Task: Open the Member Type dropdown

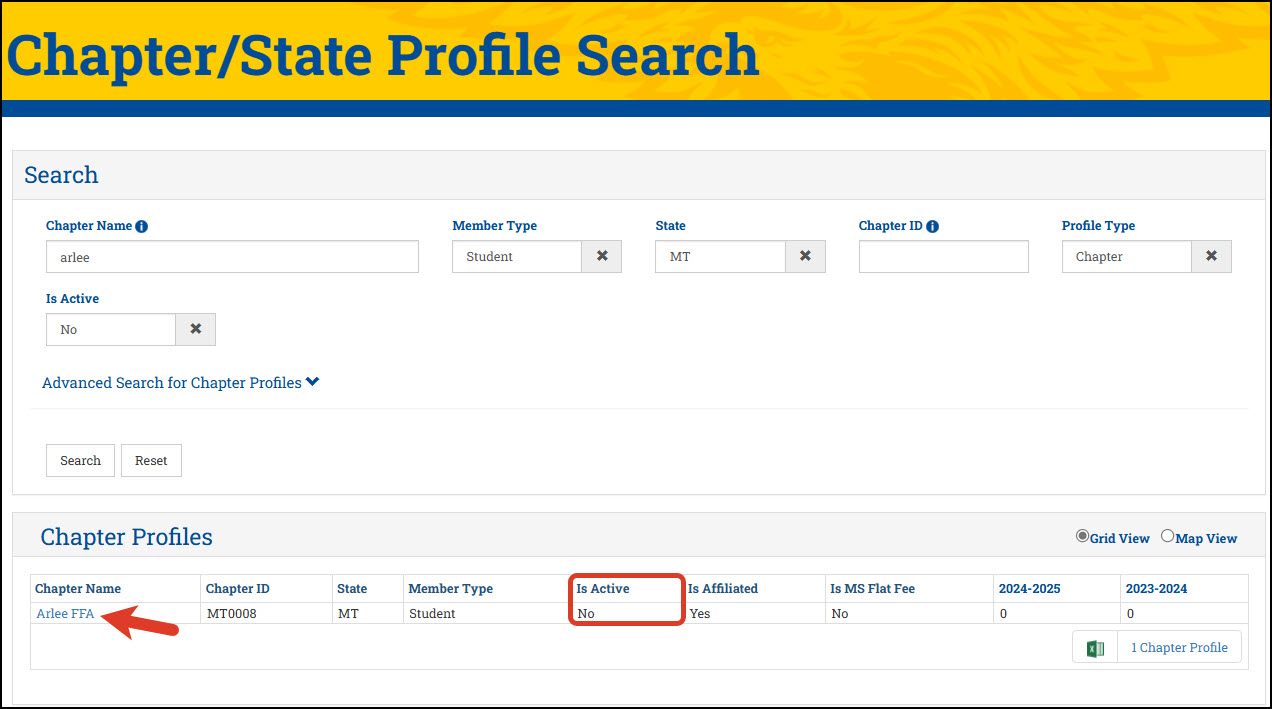Action: tap(517, 256)
